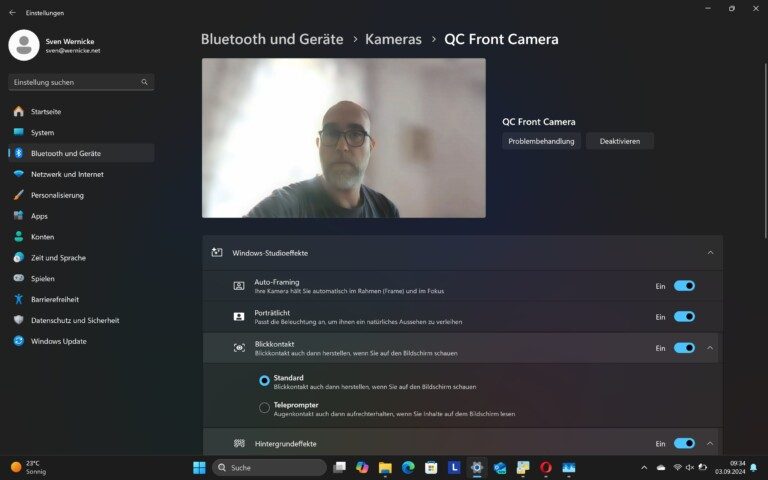This screenshot has height=480, width=768.
Task: Select System in the sidebar
Action: pyautogui.click(x=81, y=132)
